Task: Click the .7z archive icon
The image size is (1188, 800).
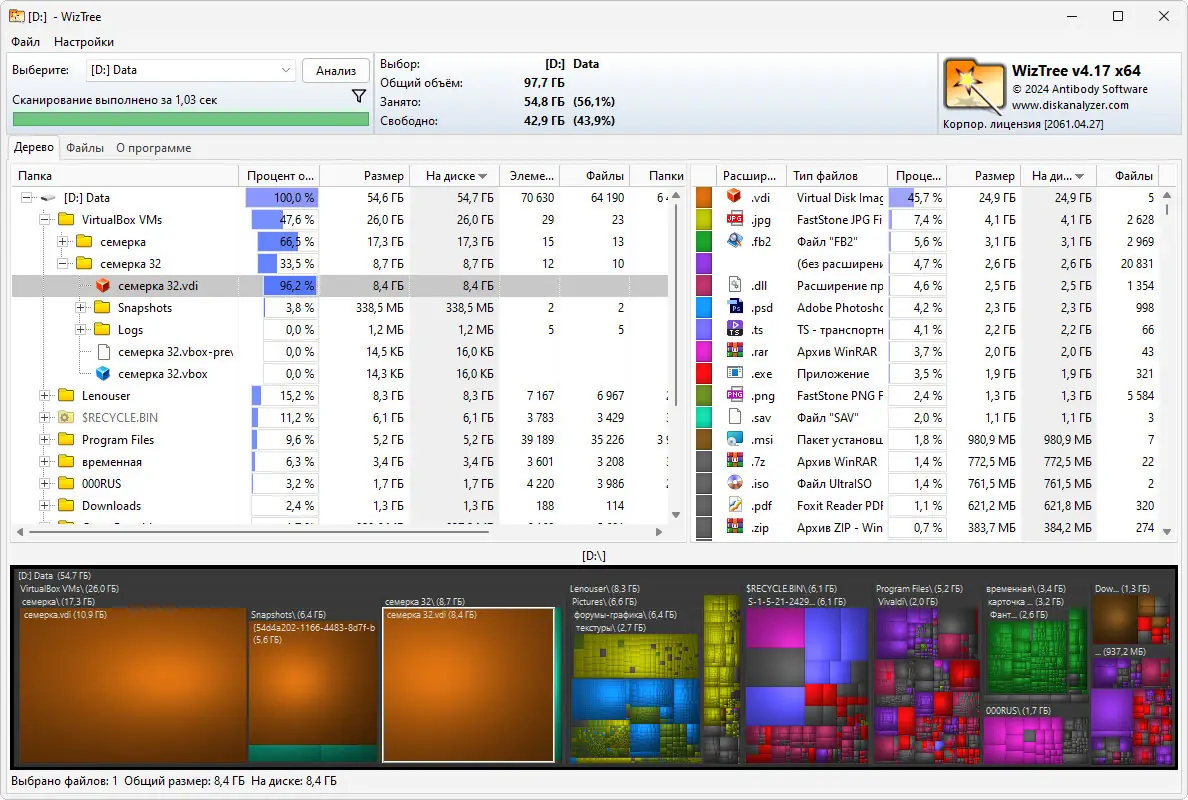Action: point(734,461)
